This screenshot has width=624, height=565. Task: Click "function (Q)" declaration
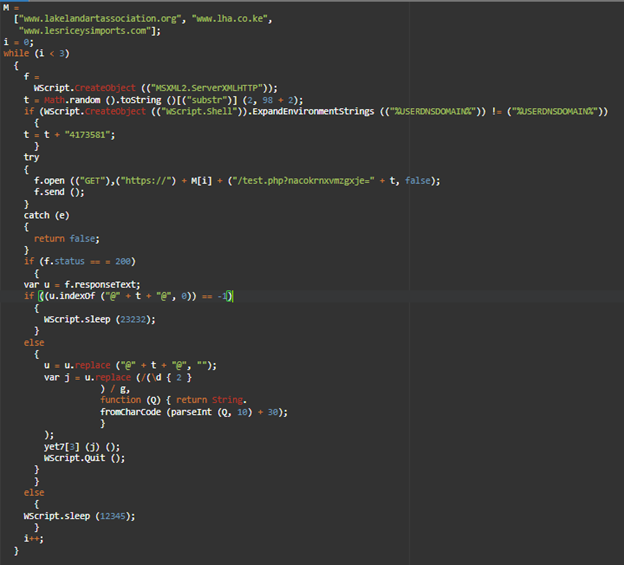131,400
